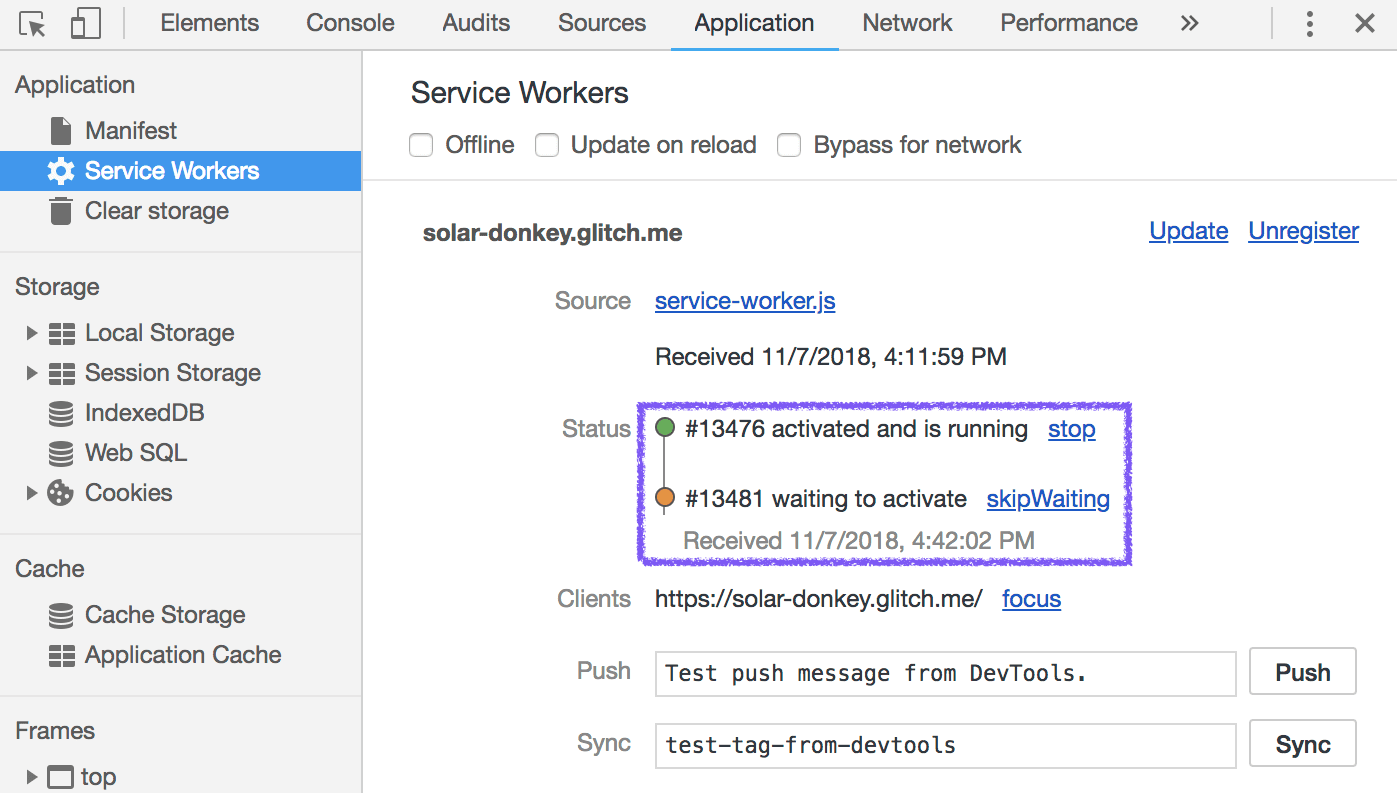Check Update on reload
Viewport: 1397px width, 793px height.
(x=547, y=144)
